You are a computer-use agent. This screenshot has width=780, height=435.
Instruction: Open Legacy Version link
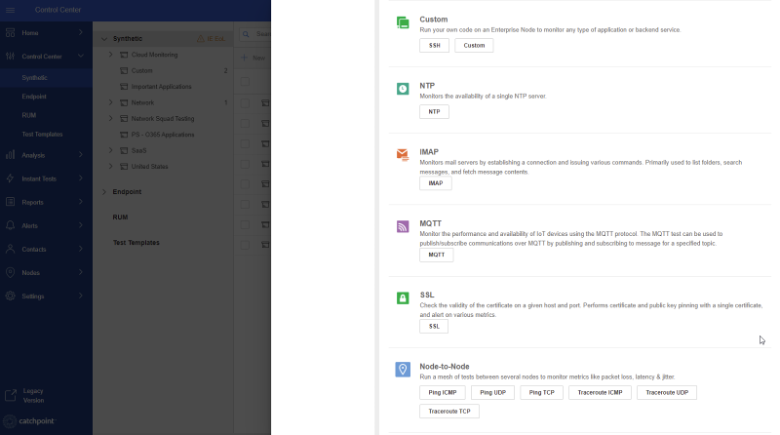pos(33,396)
